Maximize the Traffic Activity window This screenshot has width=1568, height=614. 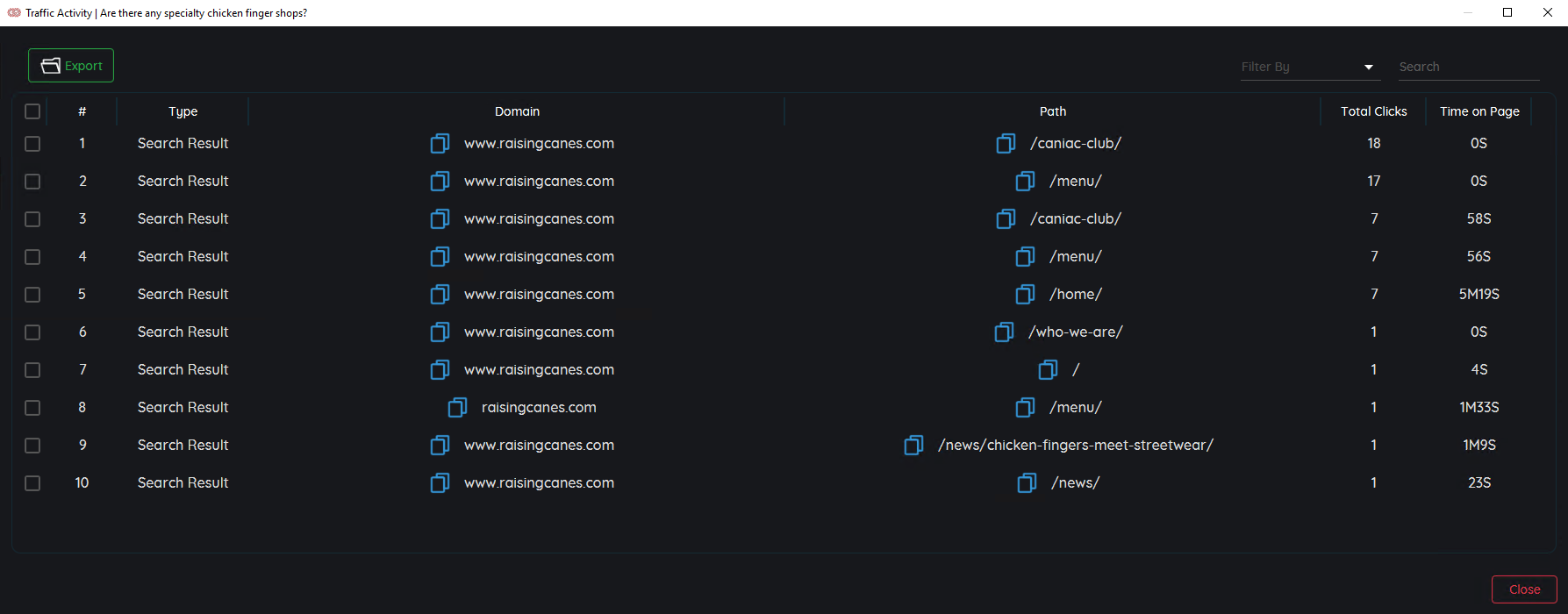(1507, 12)
